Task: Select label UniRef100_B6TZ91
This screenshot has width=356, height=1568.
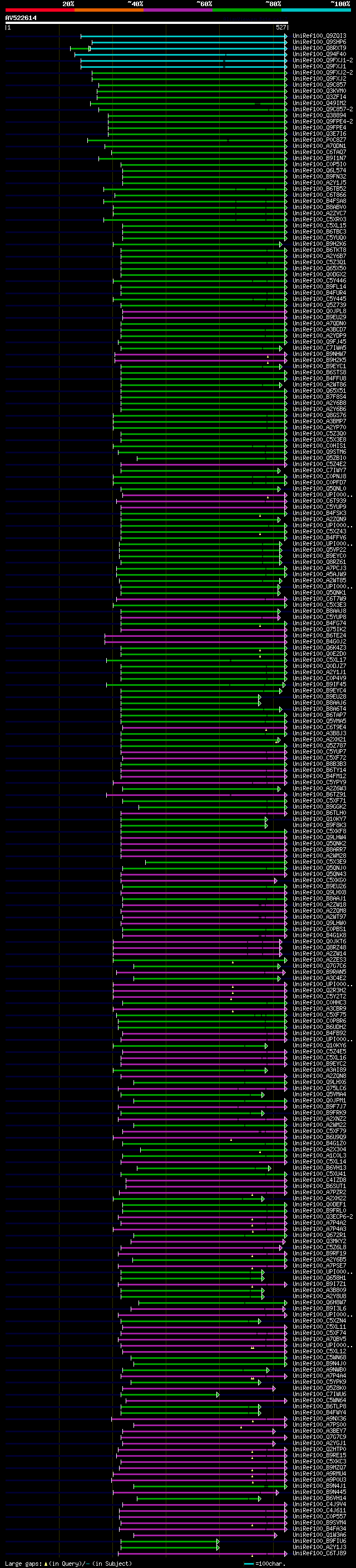Action: click(x=319, y=795)
